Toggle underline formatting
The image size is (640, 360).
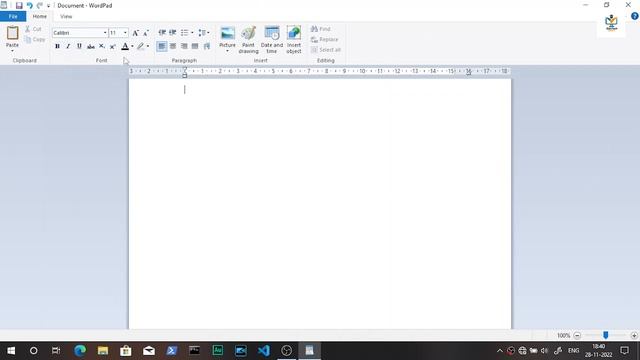(79, 46)
